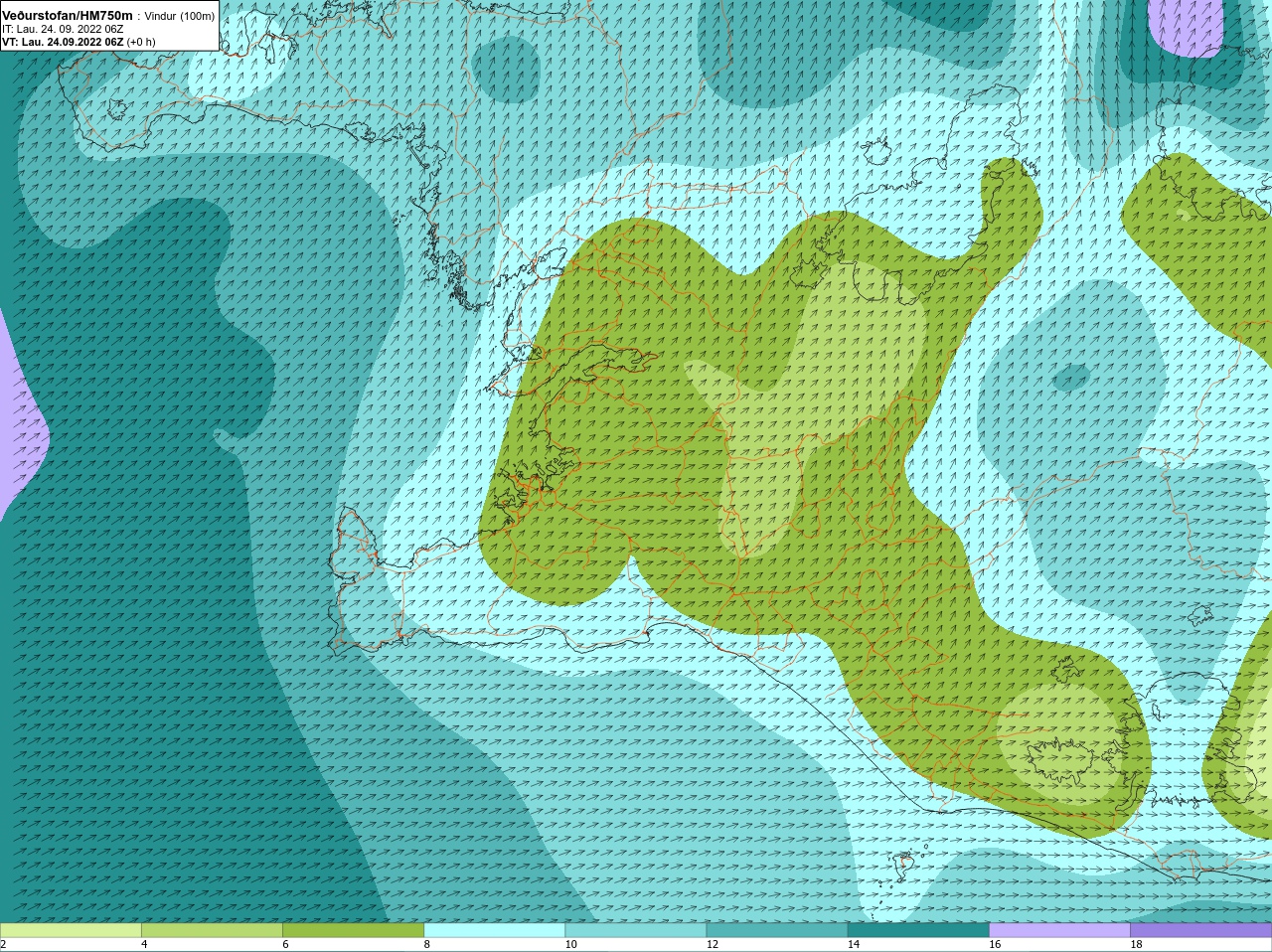The width and height of the screenshot is (1272, 952).
Task: Click the 4–6 light green legend swatch
Action: pyautogui.click(x=212, y=930)
